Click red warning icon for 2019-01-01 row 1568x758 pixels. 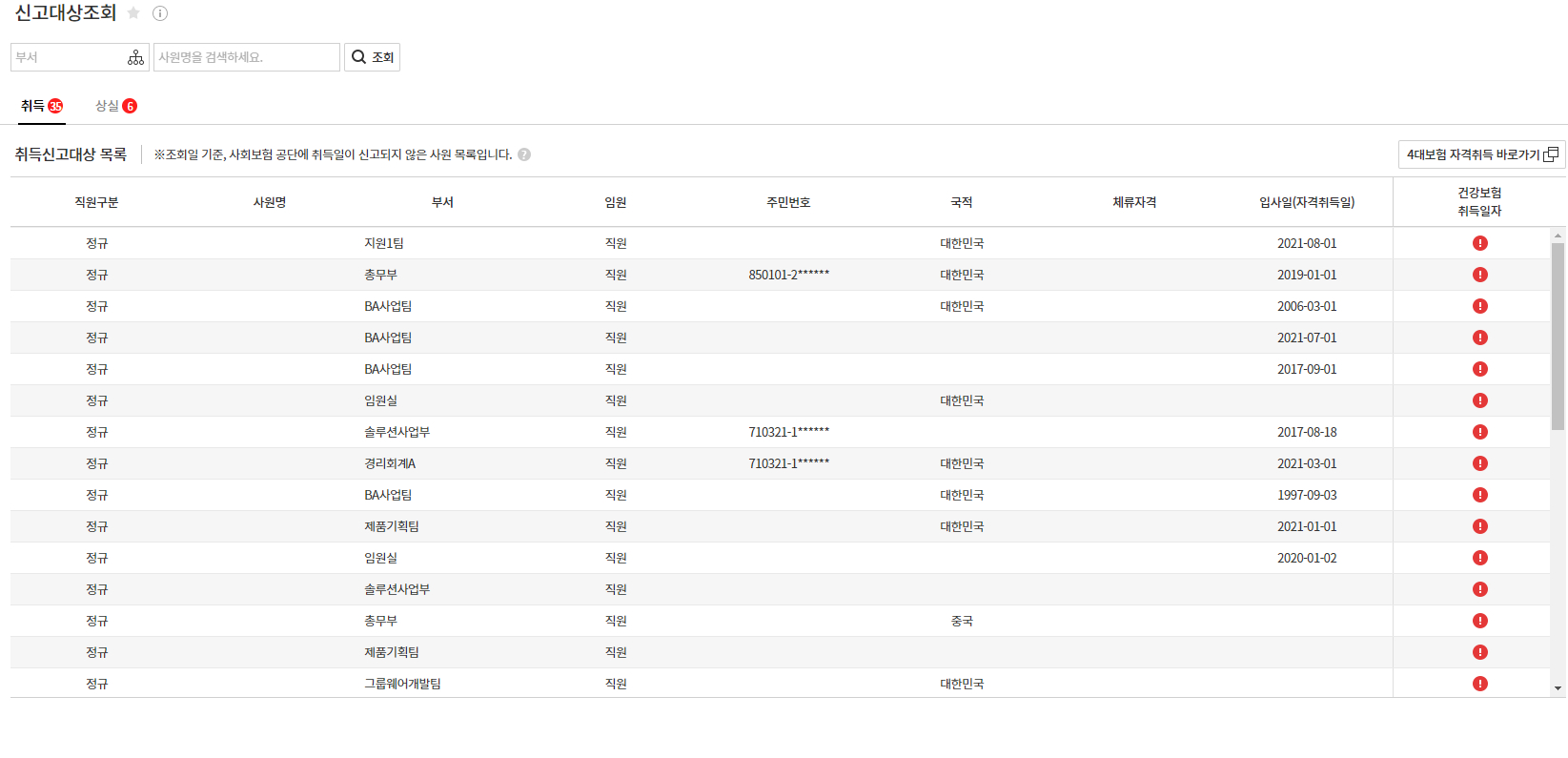(x=1479, y=275)
